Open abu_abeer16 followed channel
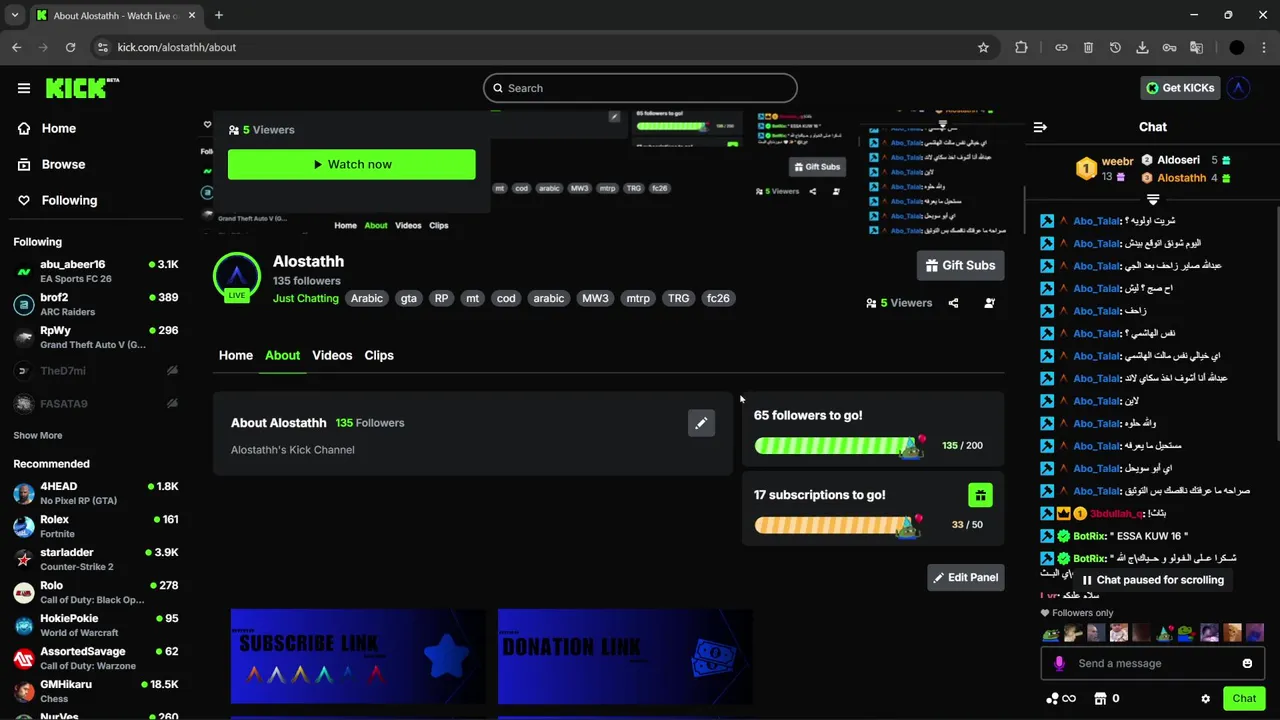This screenshot has width=1280, height=720. pos(96,271)
